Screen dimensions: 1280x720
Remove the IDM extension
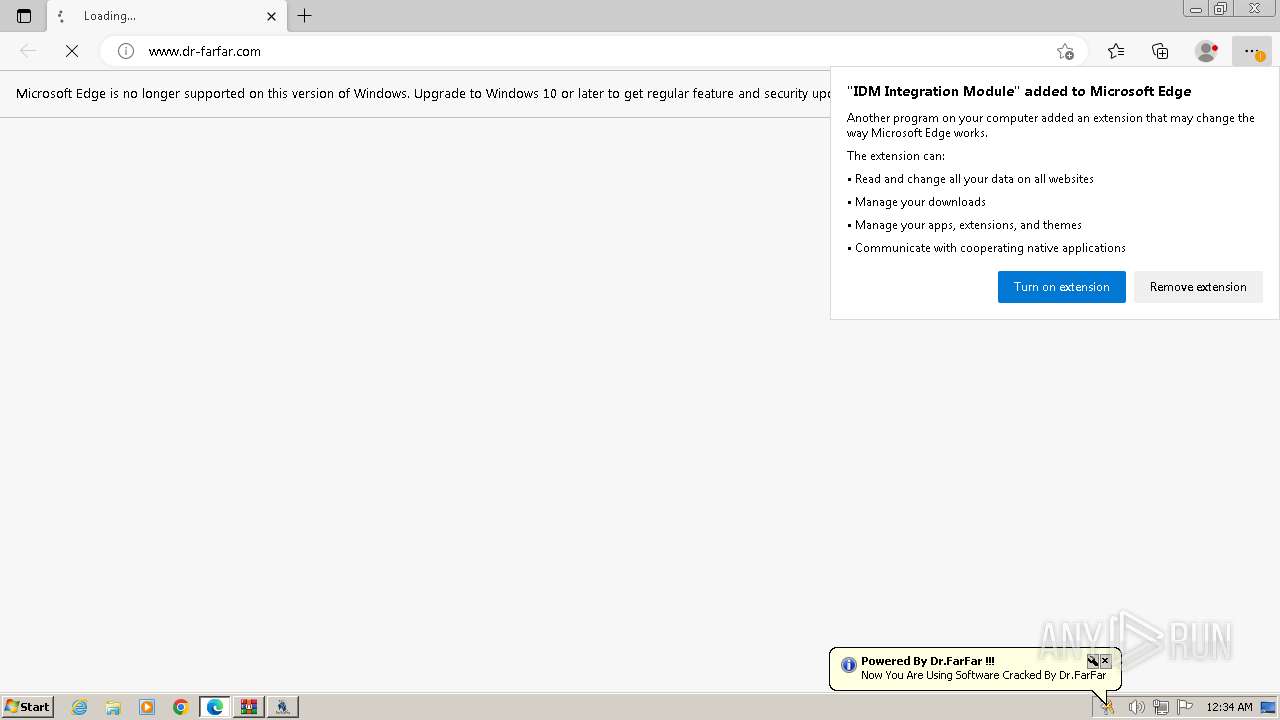(x=1198, y=287)
